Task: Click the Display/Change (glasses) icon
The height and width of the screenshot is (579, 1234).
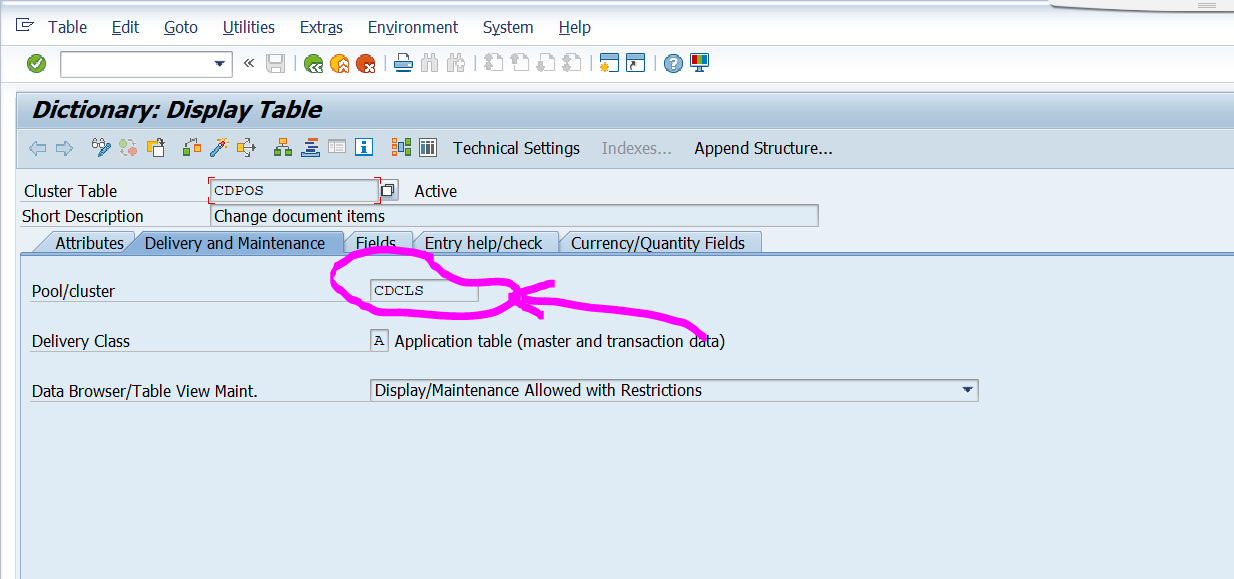Action: coord(99,147)
